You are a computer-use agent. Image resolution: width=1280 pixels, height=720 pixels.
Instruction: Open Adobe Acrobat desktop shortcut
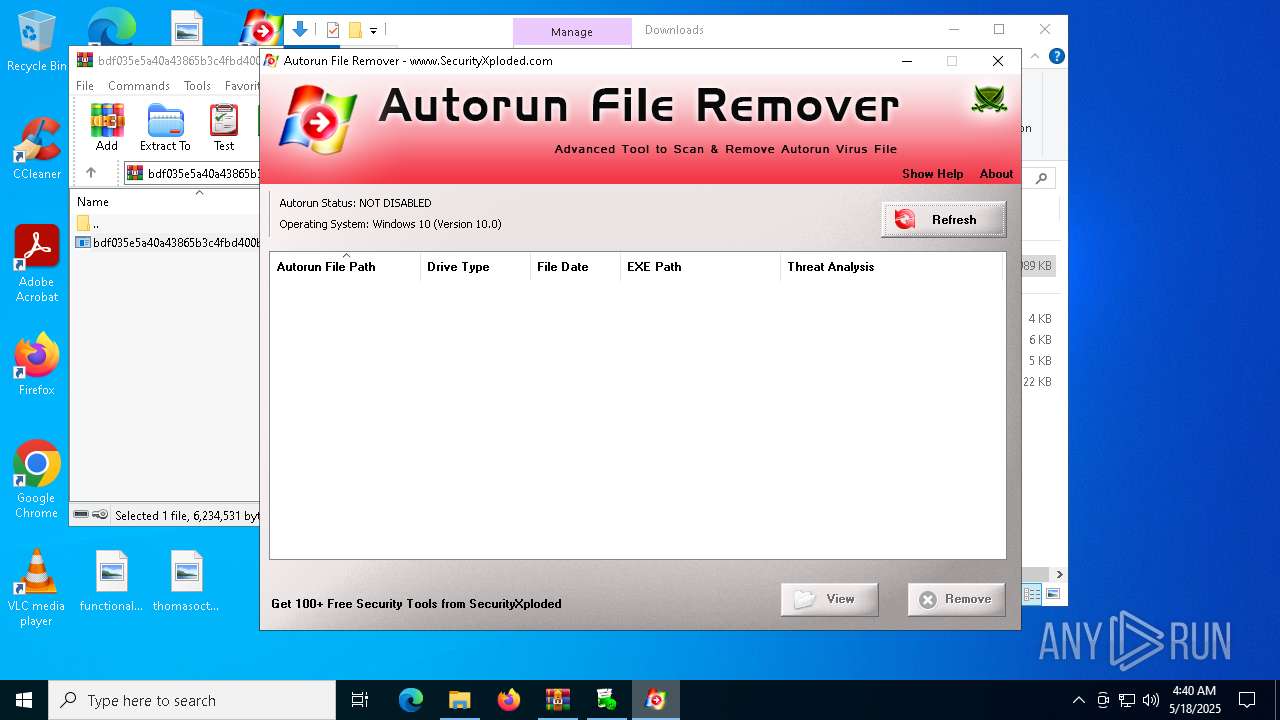tap(37, 264)
